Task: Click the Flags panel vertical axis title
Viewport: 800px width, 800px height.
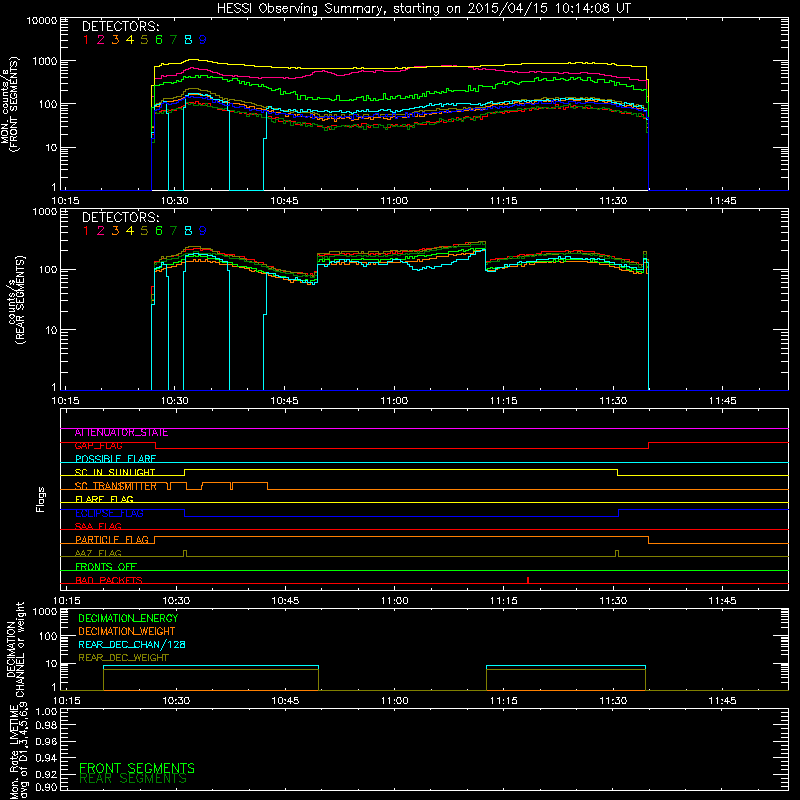Action: [41, 499]
